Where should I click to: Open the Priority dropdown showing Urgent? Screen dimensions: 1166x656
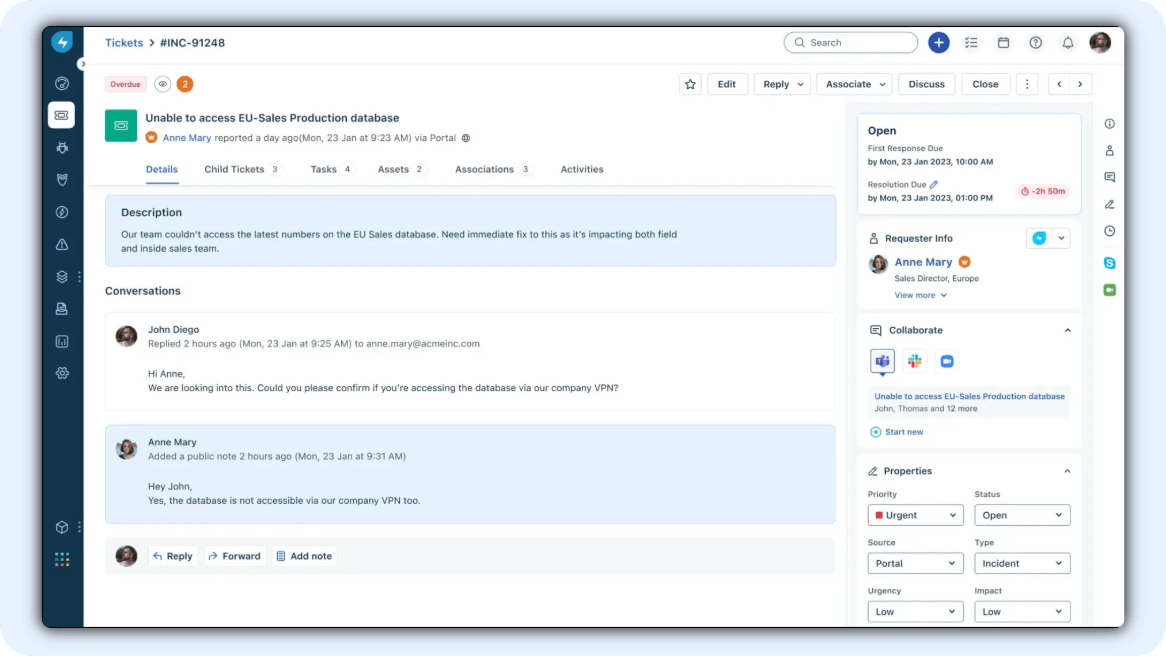[x=915, y=516]
